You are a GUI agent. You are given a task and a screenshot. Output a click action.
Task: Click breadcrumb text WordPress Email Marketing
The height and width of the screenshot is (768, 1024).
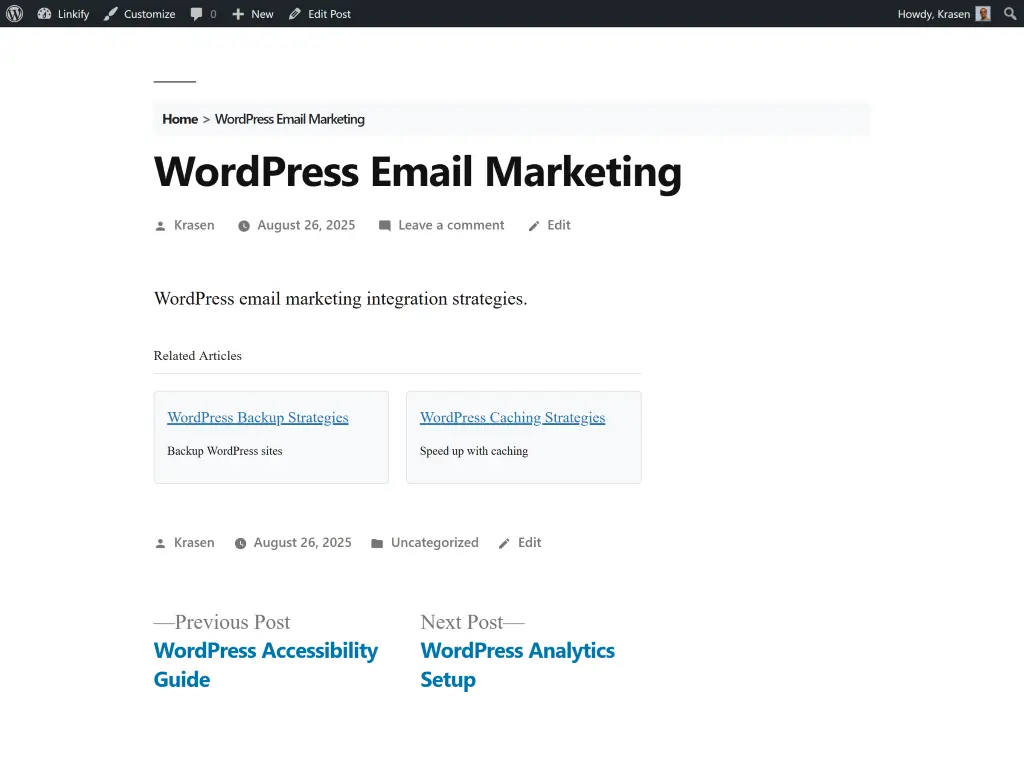coord(290,119)
